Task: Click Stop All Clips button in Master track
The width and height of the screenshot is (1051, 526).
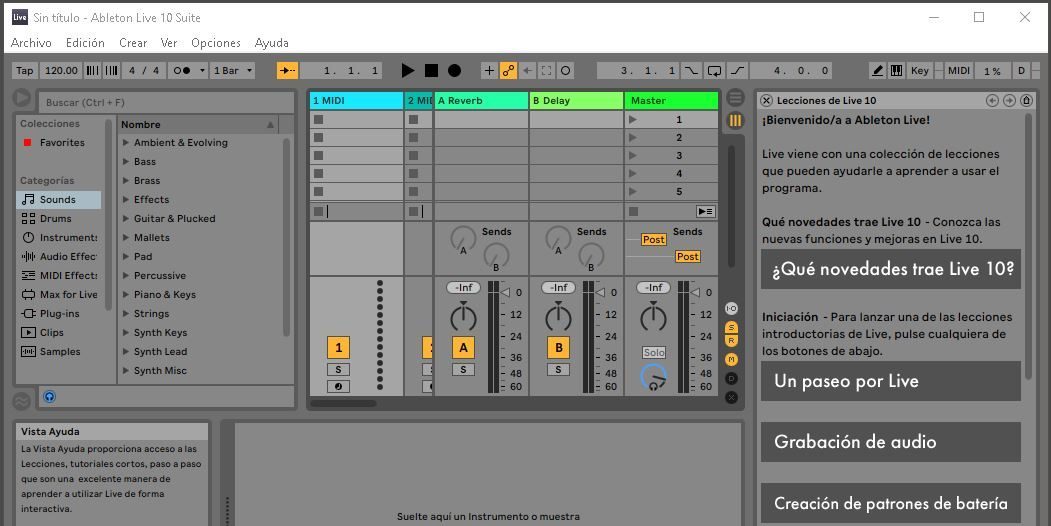Action: (x=633, y=212)
